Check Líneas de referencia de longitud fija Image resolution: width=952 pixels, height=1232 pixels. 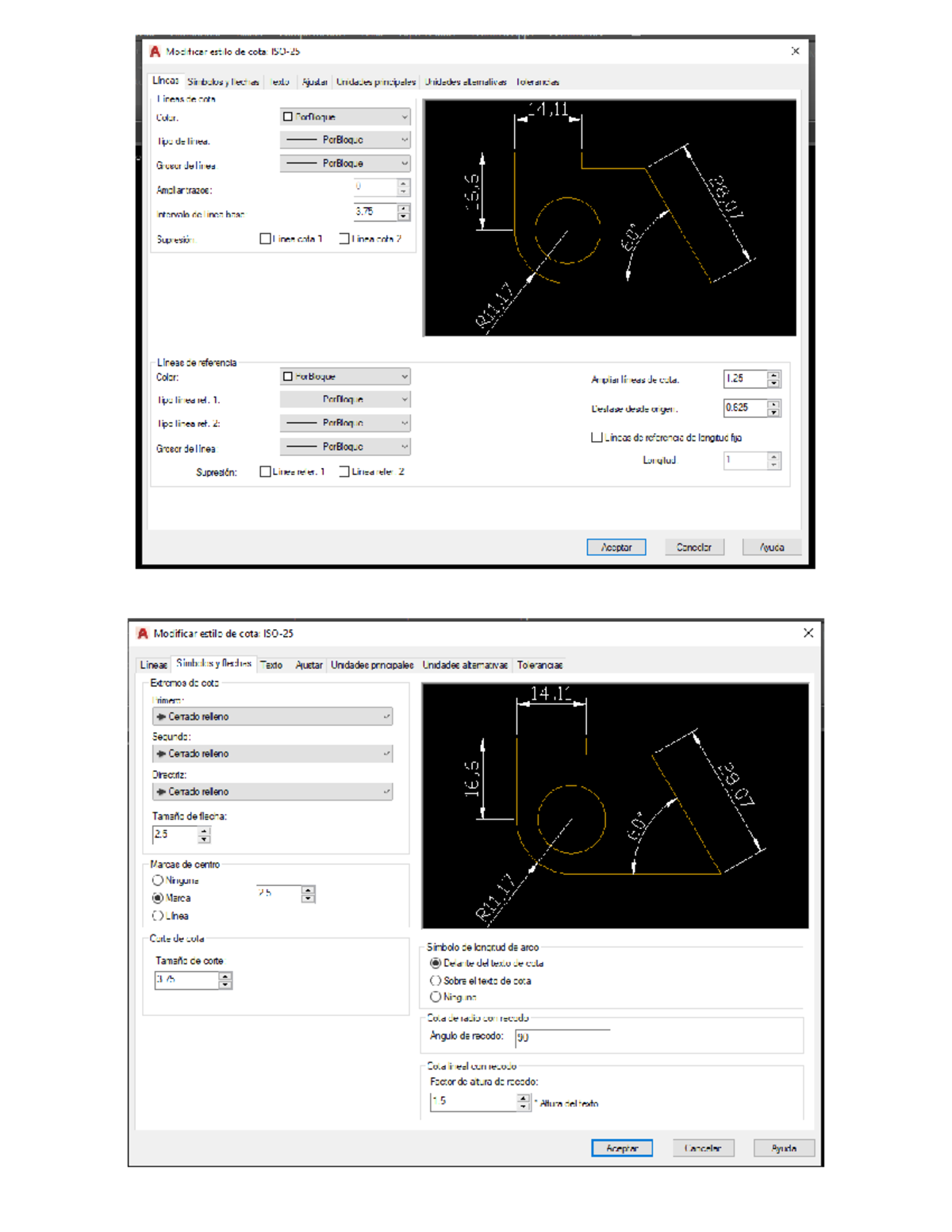point(597,437)
